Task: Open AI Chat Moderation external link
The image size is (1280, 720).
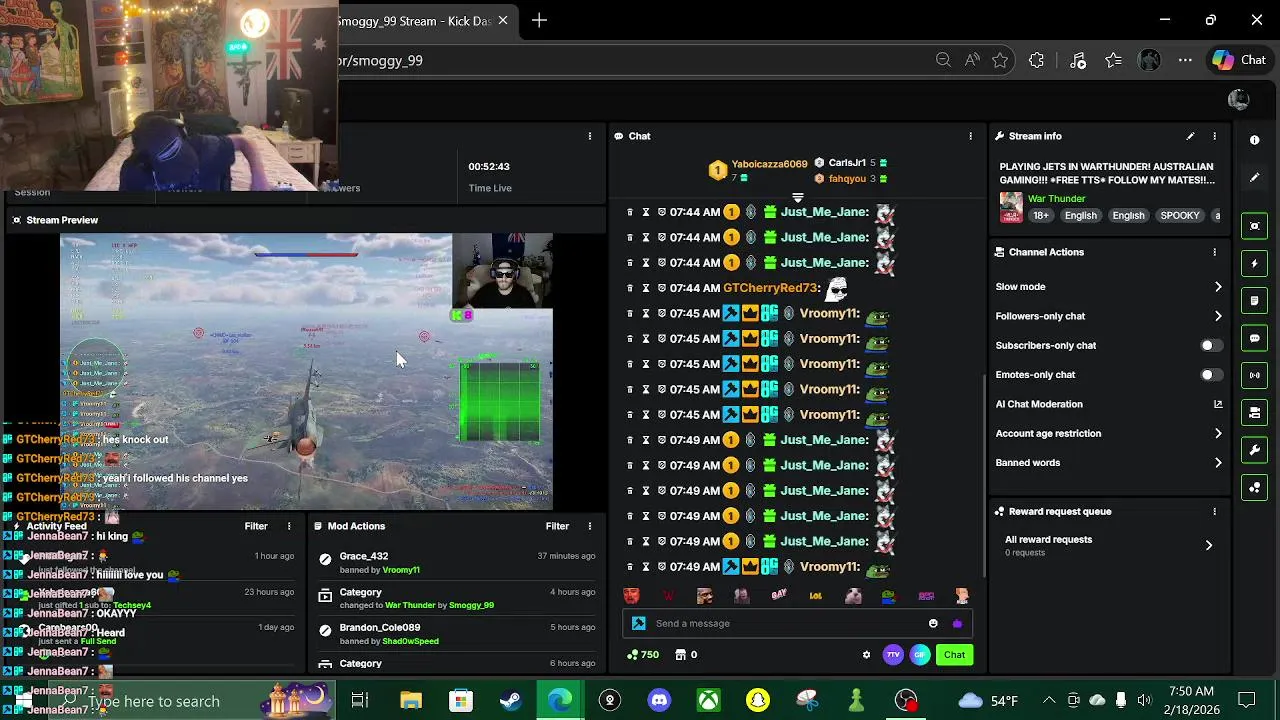Action: 1218,404
